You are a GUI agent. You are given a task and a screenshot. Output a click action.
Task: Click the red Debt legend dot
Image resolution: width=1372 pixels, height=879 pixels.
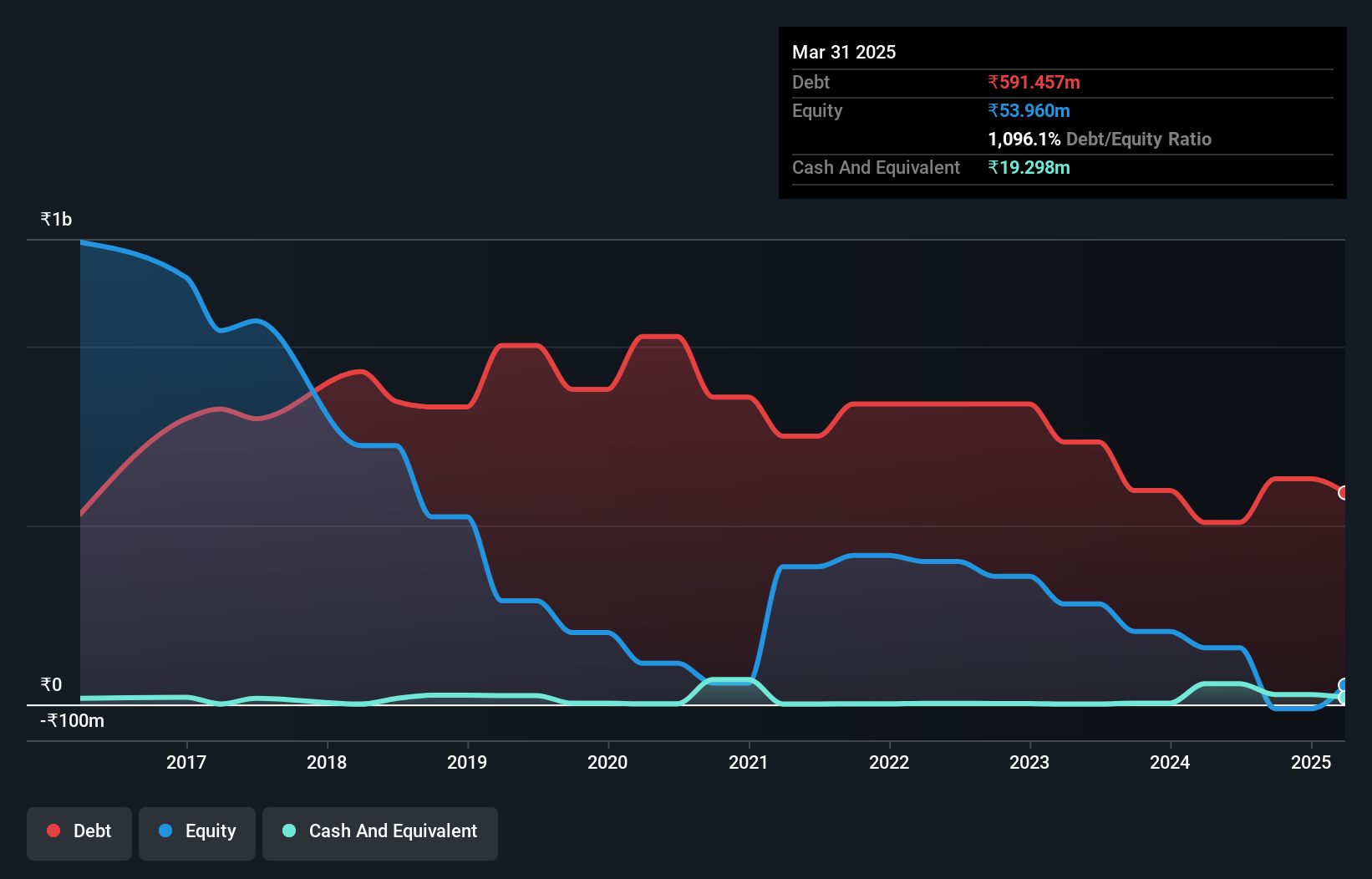pyautogui.click(x=53, y=831)
